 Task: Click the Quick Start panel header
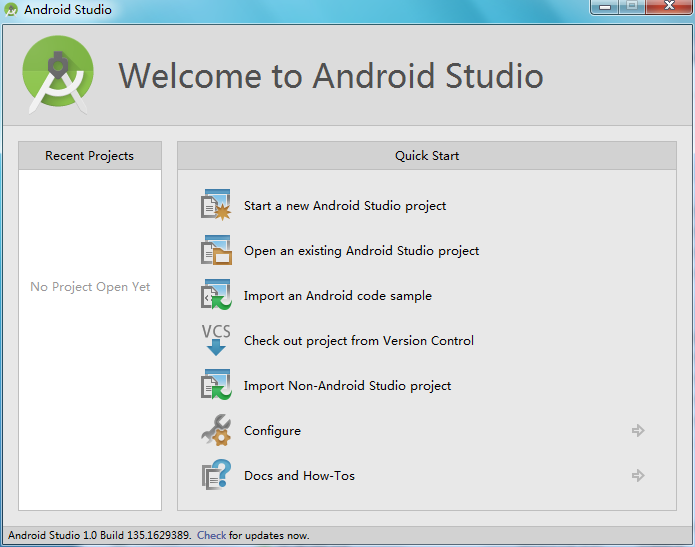click(427, 156)
